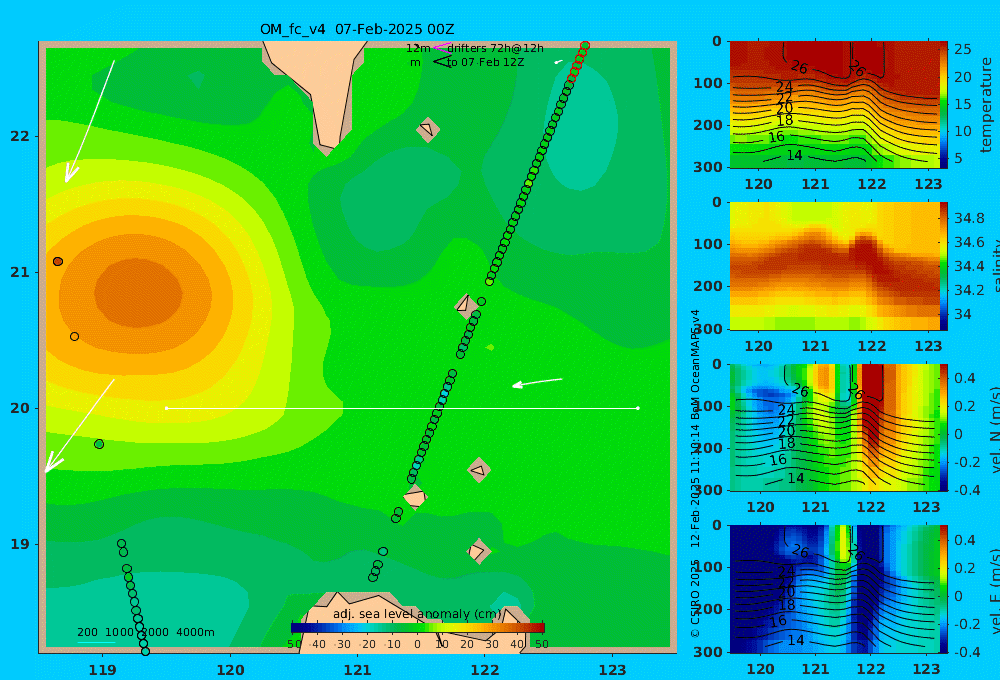The height and width of the screenshot is (680, 1000).
Task: Click longitude label 121 on main map
Action: (358, 670)
